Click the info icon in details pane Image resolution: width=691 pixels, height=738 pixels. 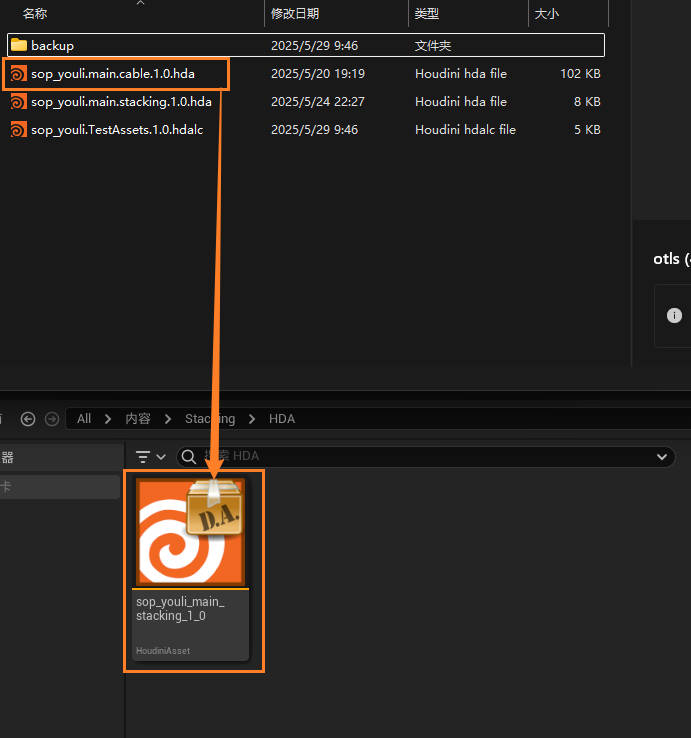coord(674,314)
